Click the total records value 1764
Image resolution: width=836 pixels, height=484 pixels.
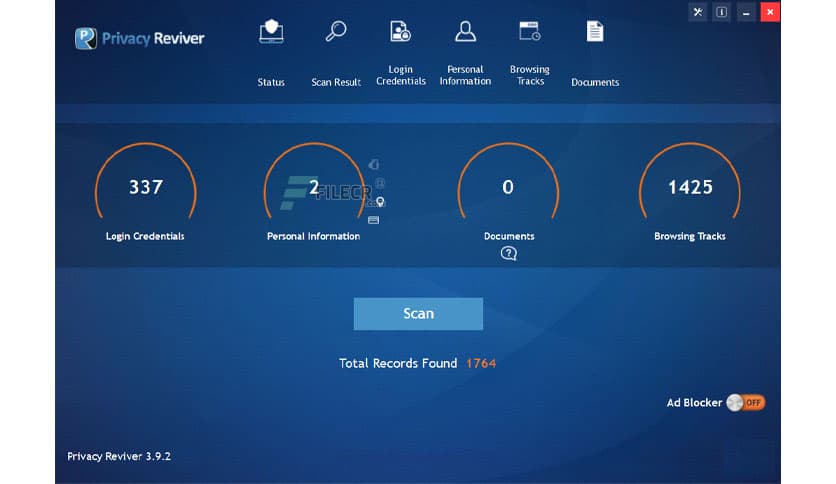481,364
